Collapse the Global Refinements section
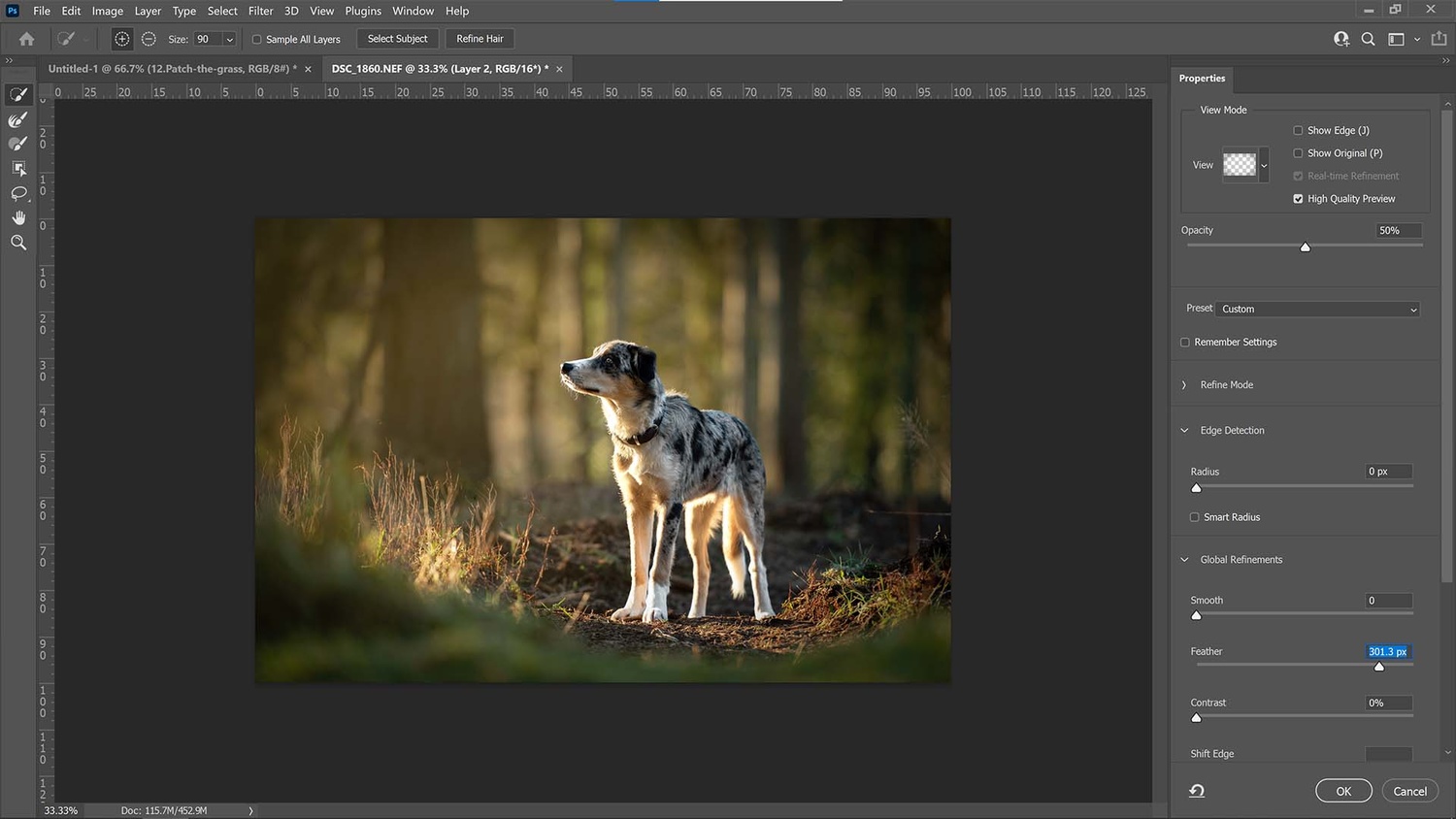Screen dimensions: 1456x819 click(x=1184, y=560)
